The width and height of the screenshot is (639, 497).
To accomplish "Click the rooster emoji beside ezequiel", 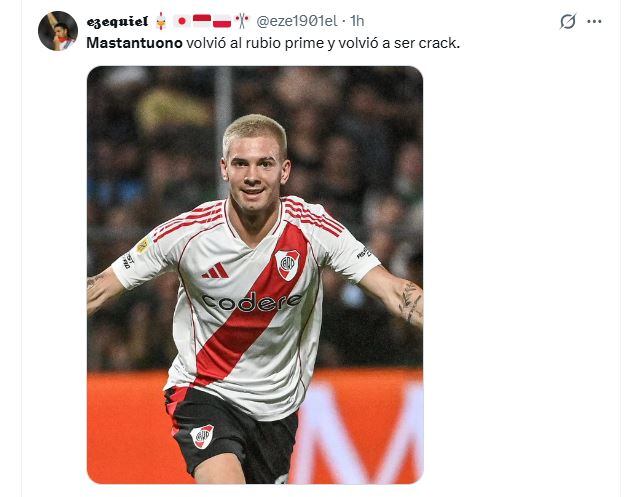I will click(x=161, y=21).
